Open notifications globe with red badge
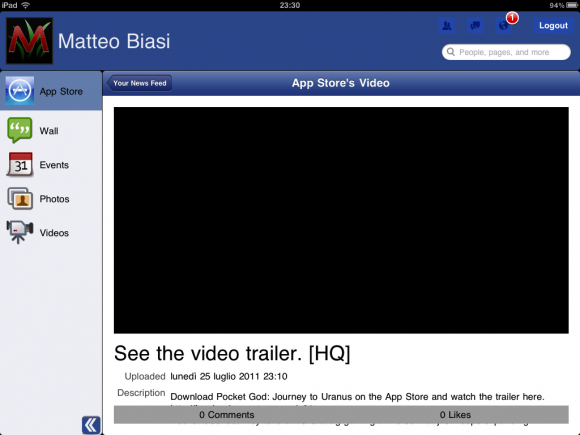The image size is (580, 435). pos(504,26)
